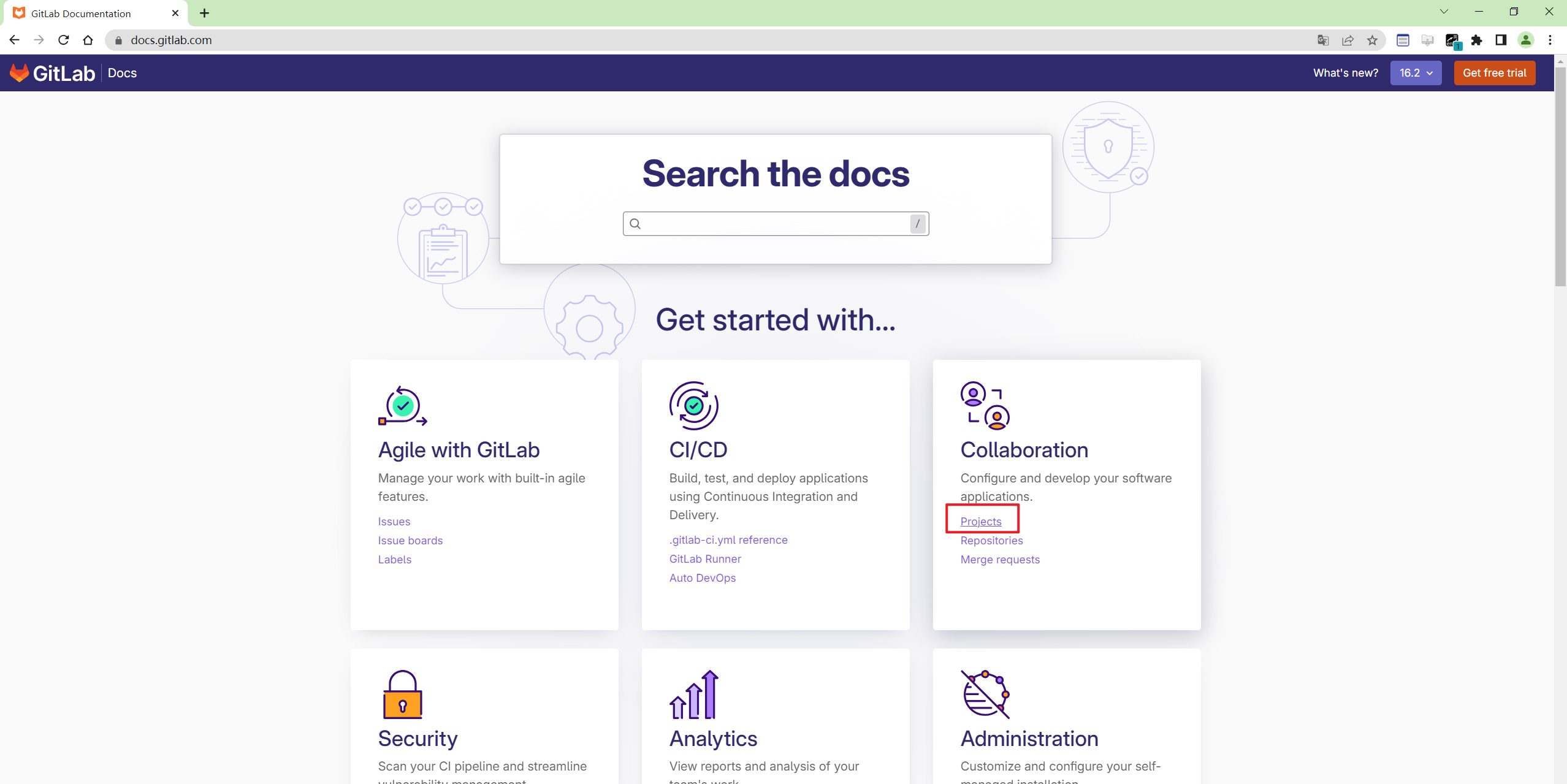The width and height of the screenshot is (1567, 784).
Task: Click Get free trial button
Action: tap(1495, 73)
